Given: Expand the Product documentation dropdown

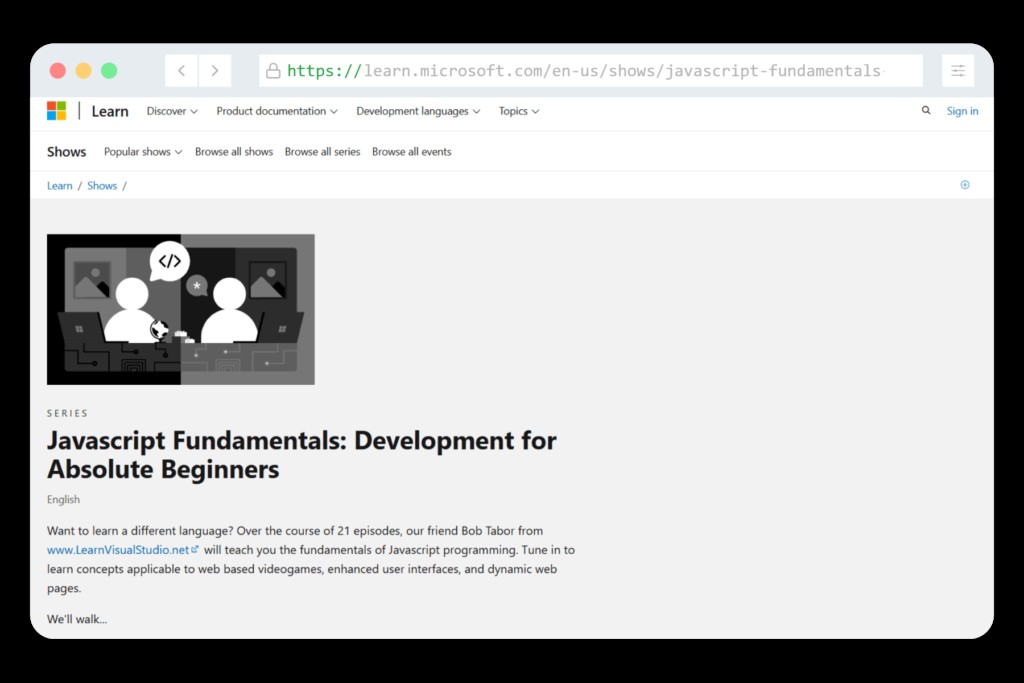Looking at the screenshot, I should tap(277, 111).
